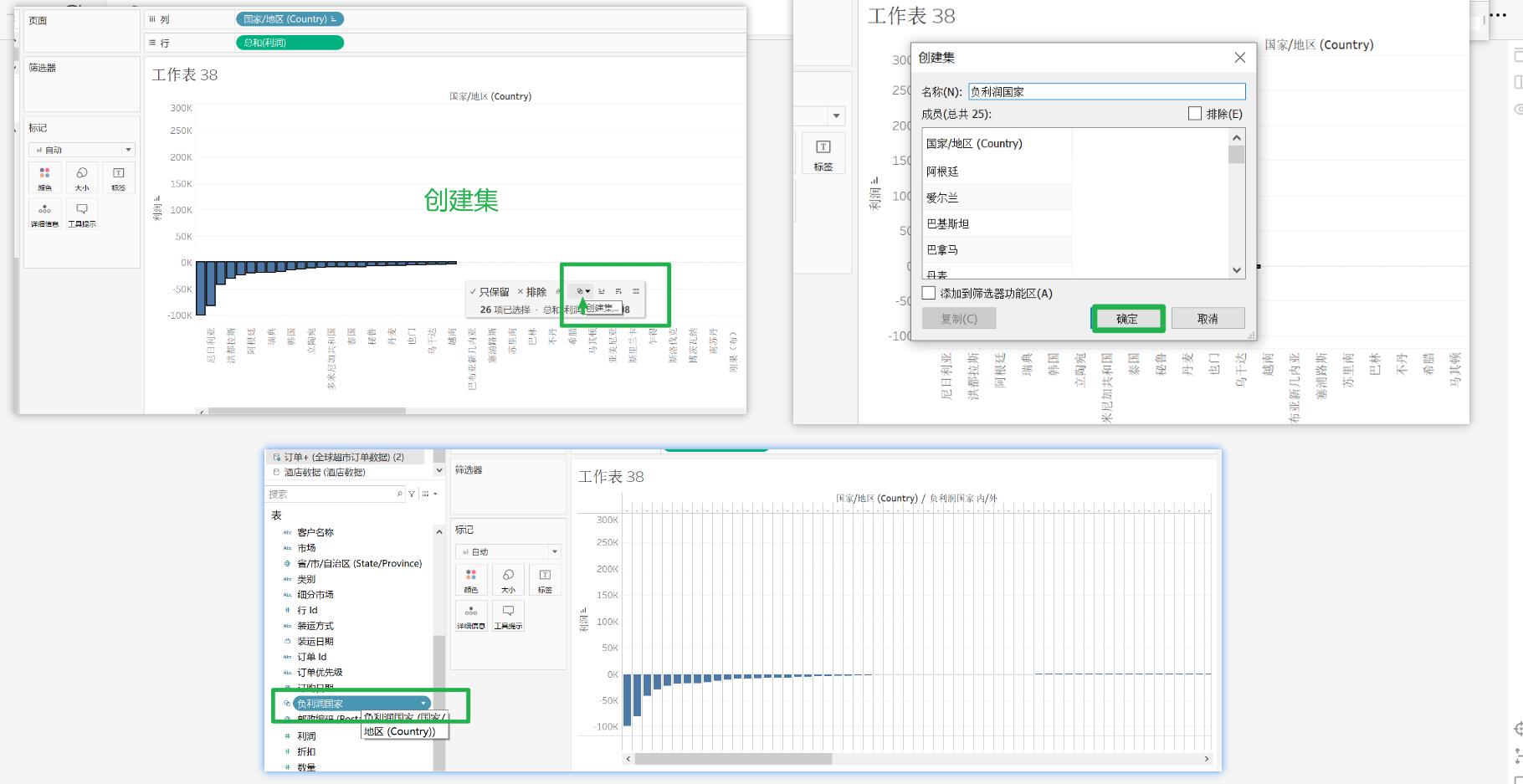Click the sort icon on 利润 axis bottom chart

coord(583,610)
